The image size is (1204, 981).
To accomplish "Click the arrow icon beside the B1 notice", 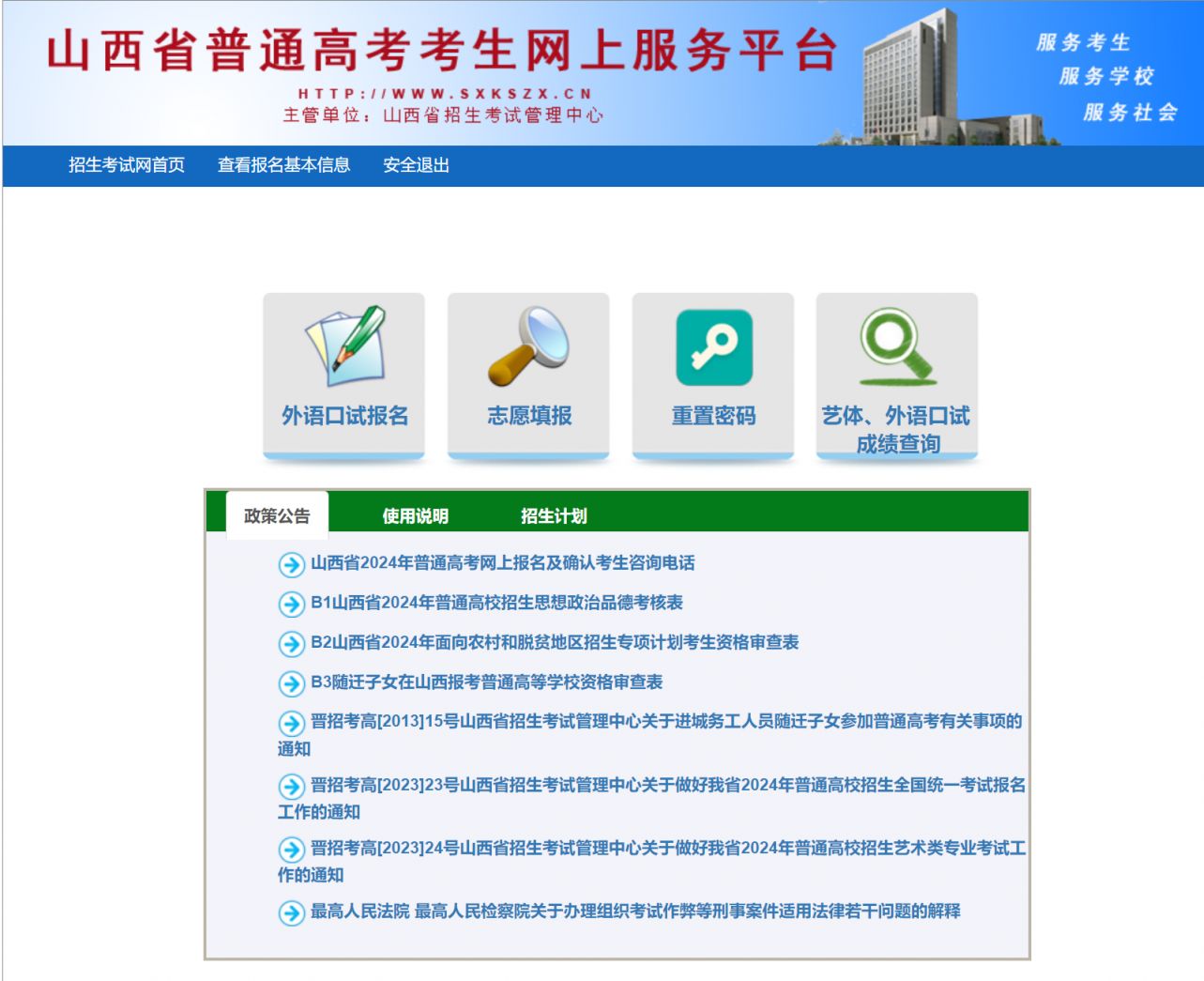I will [x=291, y=604].
